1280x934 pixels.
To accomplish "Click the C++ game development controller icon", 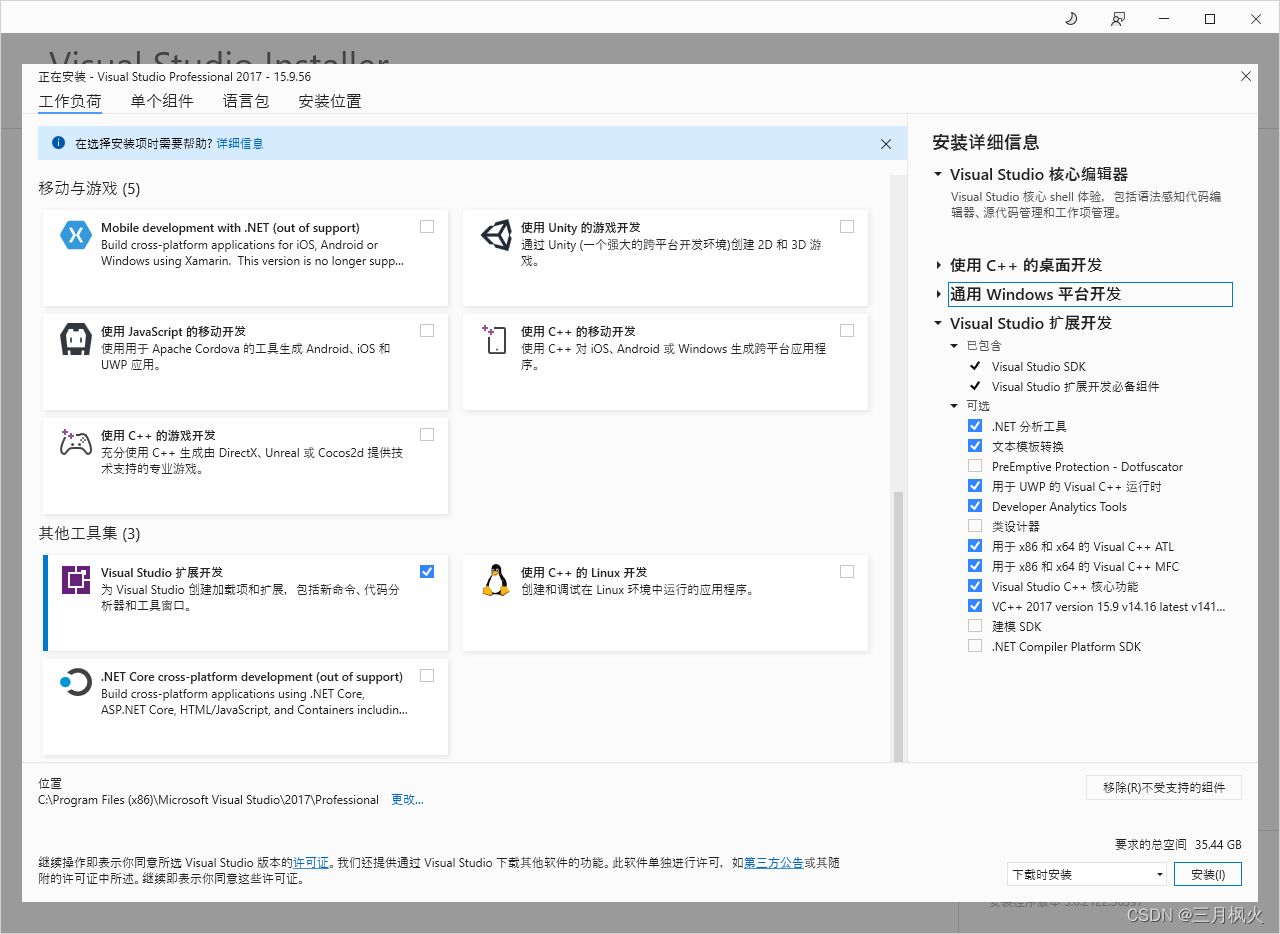I will (x=76, y=442).
